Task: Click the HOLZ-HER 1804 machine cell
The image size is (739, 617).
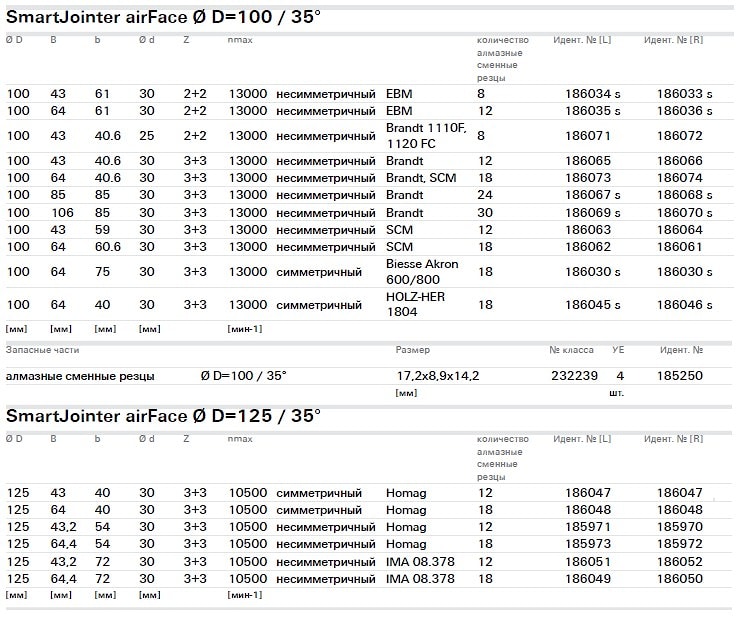Action: 416,305
